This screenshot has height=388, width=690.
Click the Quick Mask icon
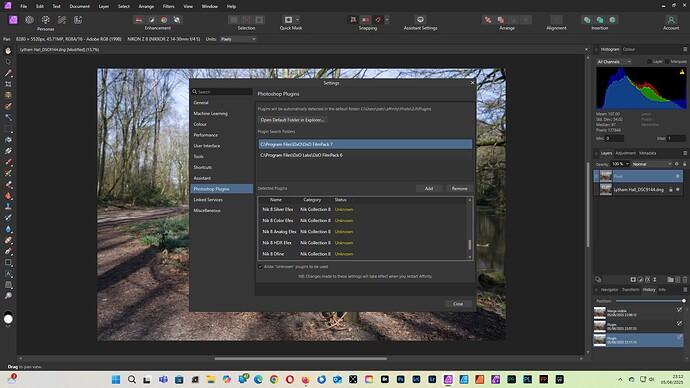288,20
